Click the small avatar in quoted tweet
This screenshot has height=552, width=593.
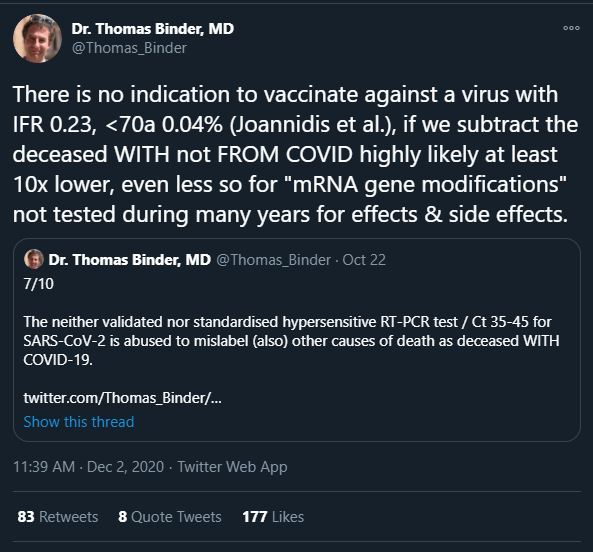(34, 259)
